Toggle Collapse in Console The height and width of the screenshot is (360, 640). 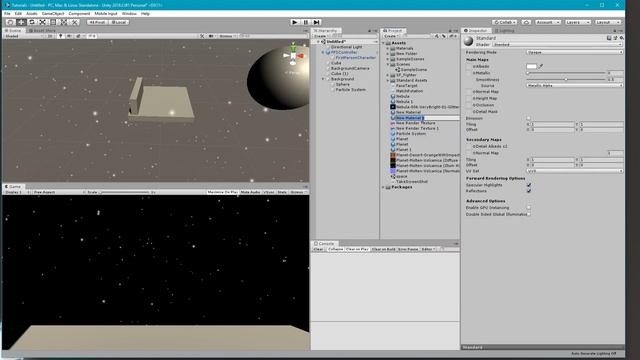[x=336, y=249]
